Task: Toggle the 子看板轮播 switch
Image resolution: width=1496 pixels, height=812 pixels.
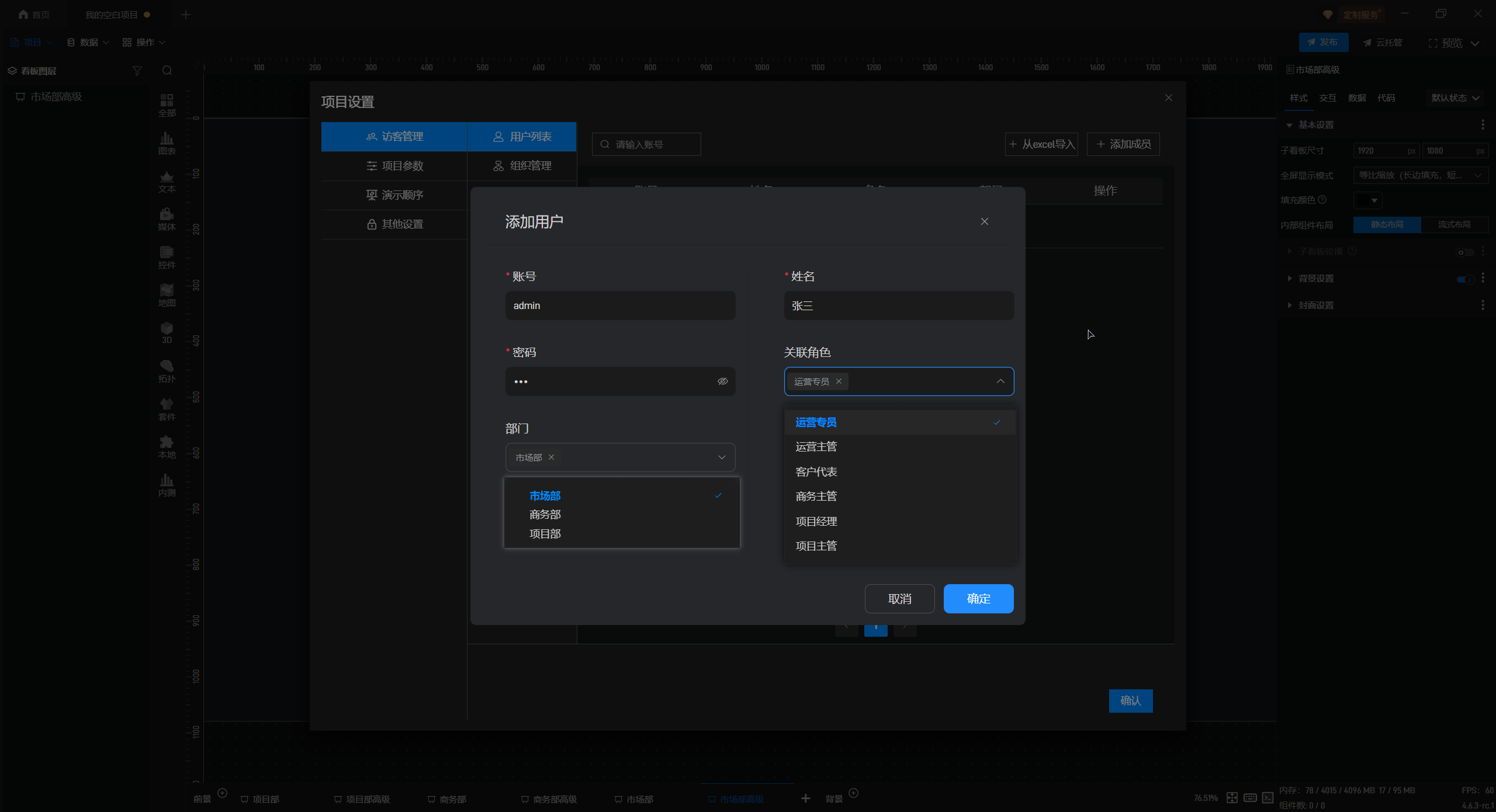Action: [1464, 252]
